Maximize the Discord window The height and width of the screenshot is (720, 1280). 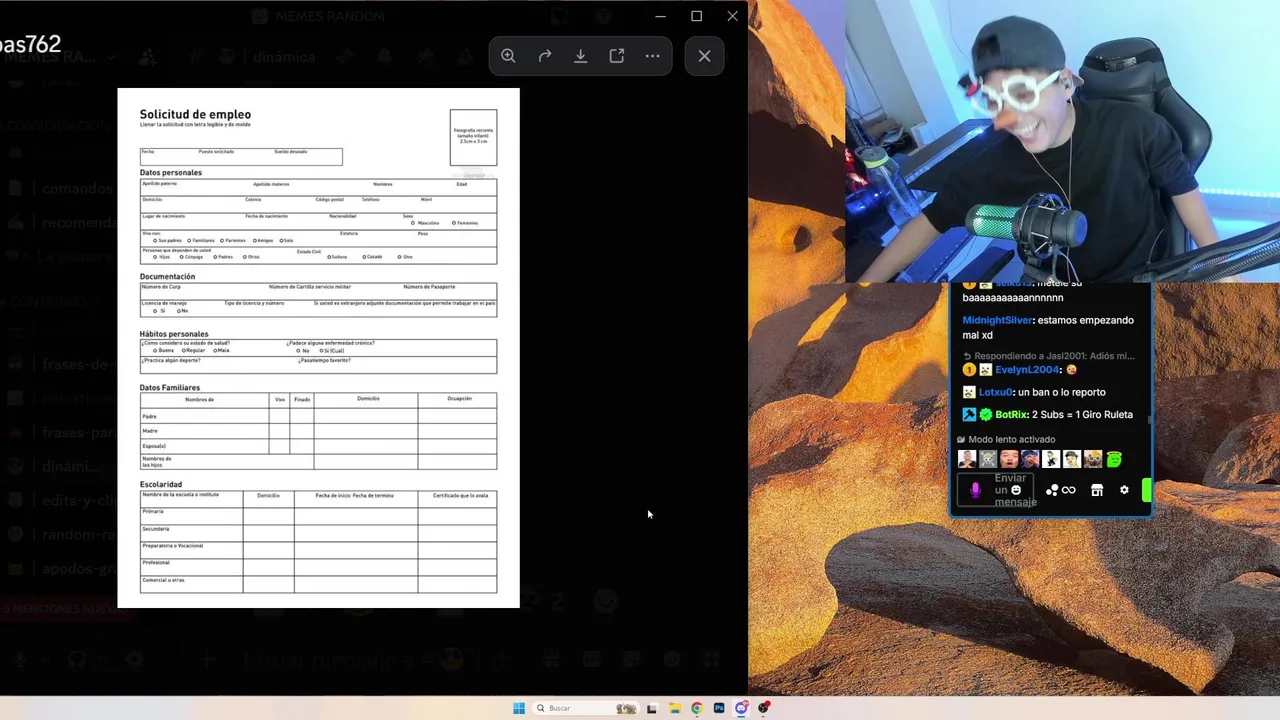(x=697, y=16)
